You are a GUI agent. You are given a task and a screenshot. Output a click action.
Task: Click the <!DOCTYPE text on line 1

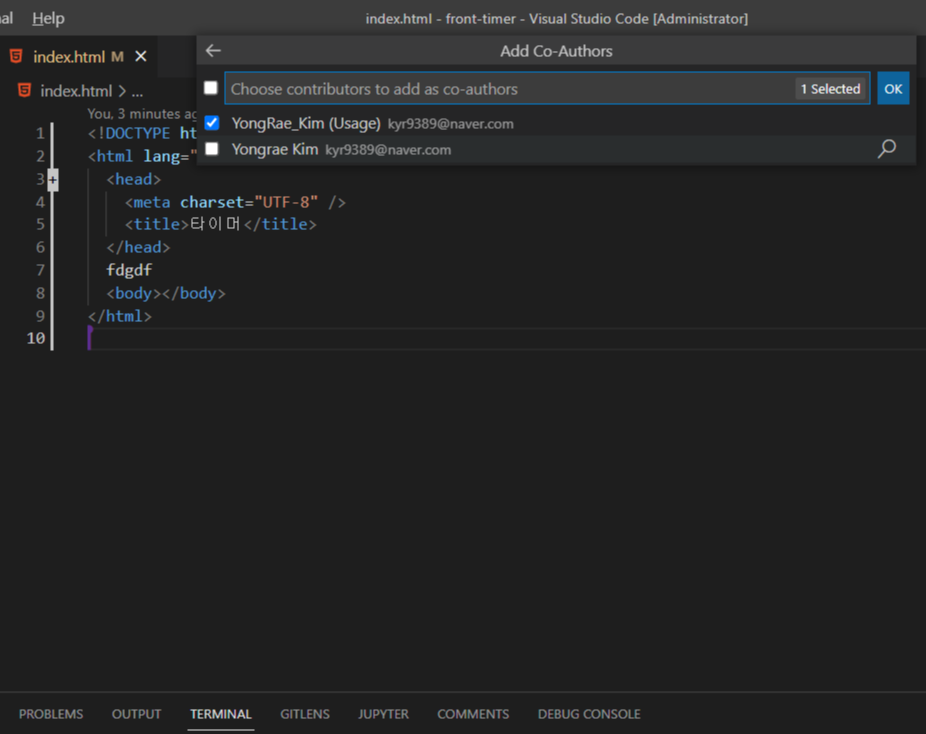point(129,133)
